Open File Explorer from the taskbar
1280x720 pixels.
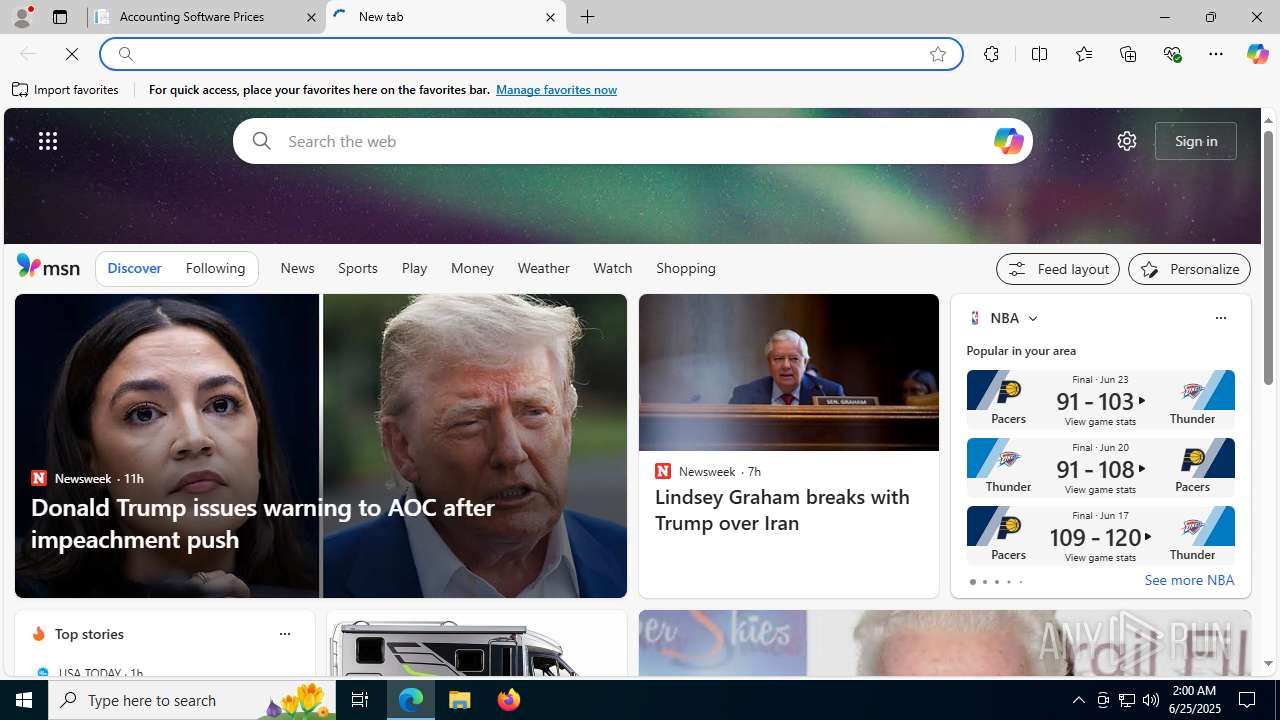click(460, 700)
